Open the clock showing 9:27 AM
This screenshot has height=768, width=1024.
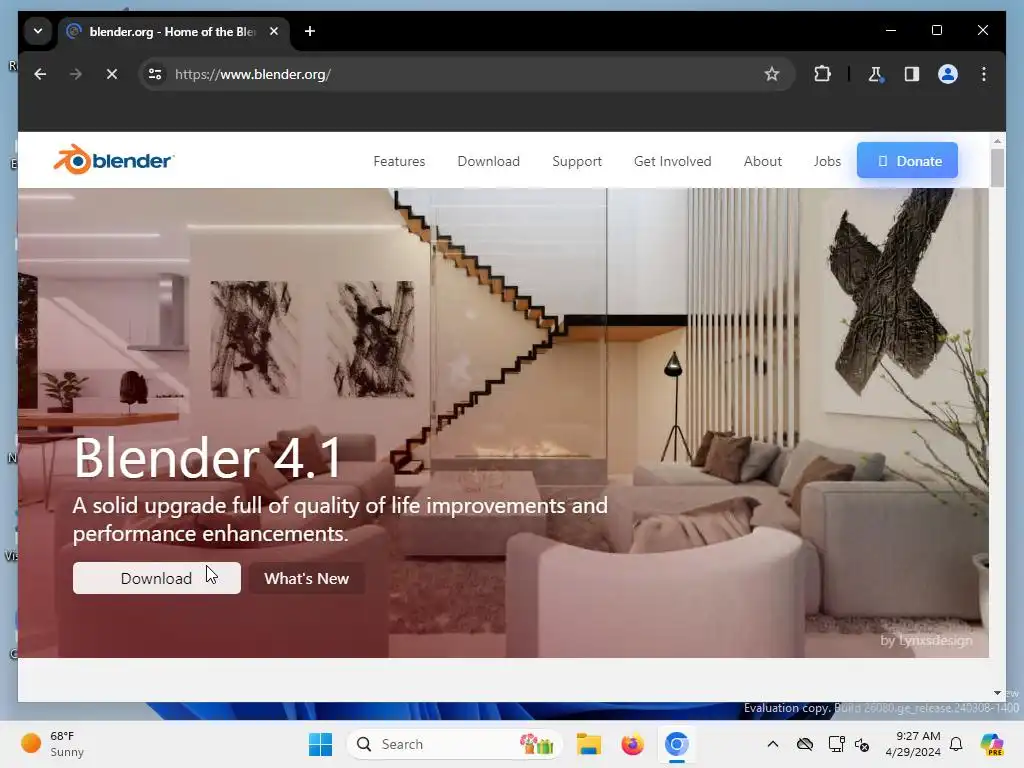click(x=913, y=744)
